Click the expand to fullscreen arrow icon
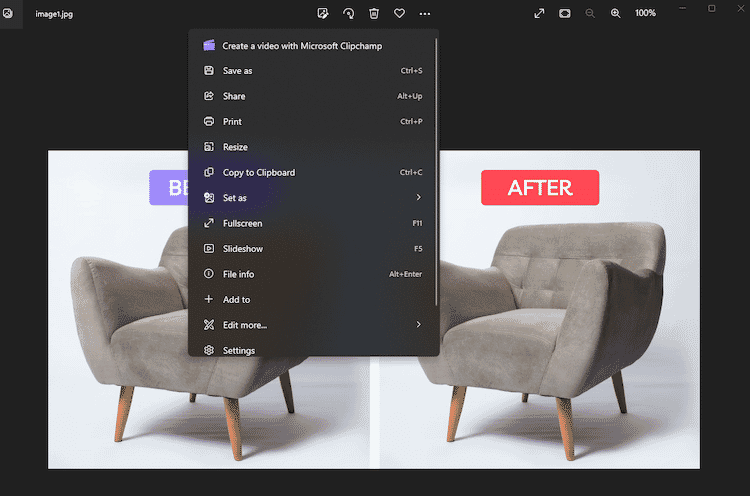 [539, 13]
